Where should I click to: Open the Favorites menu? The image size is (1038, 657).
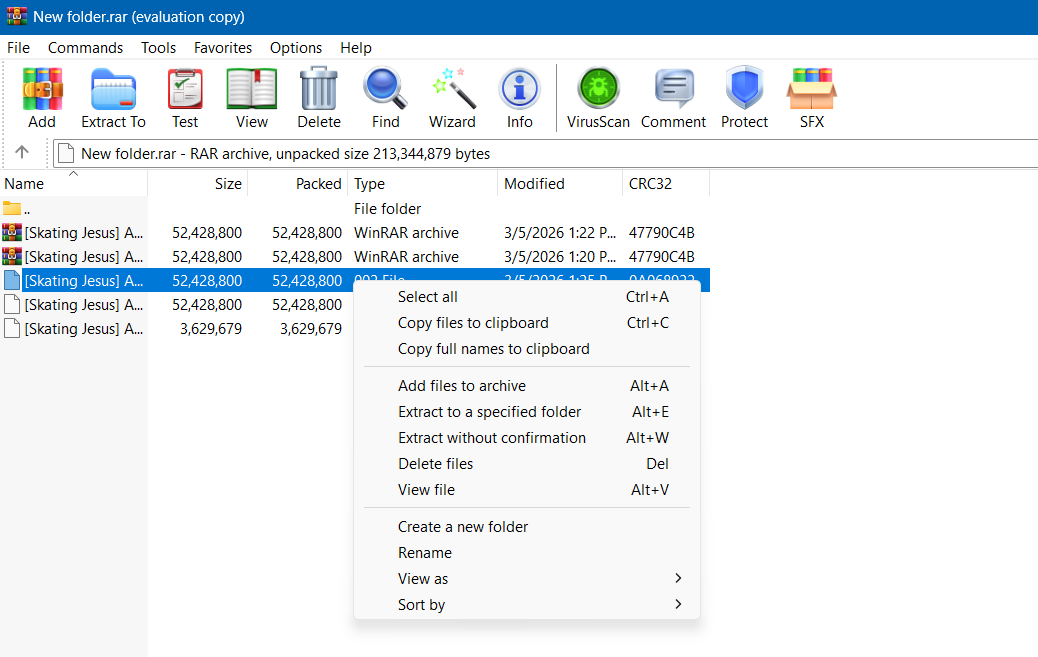(222, 48)
